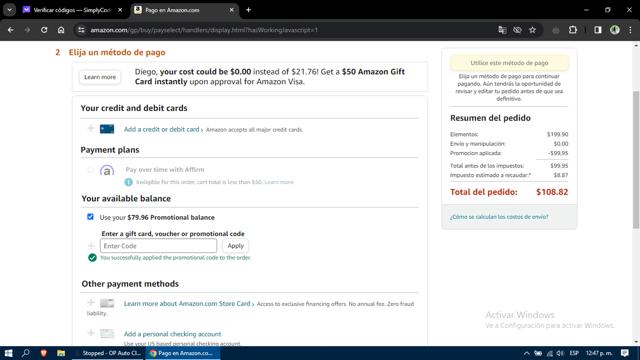Click the green success checkmark icon

92,258
